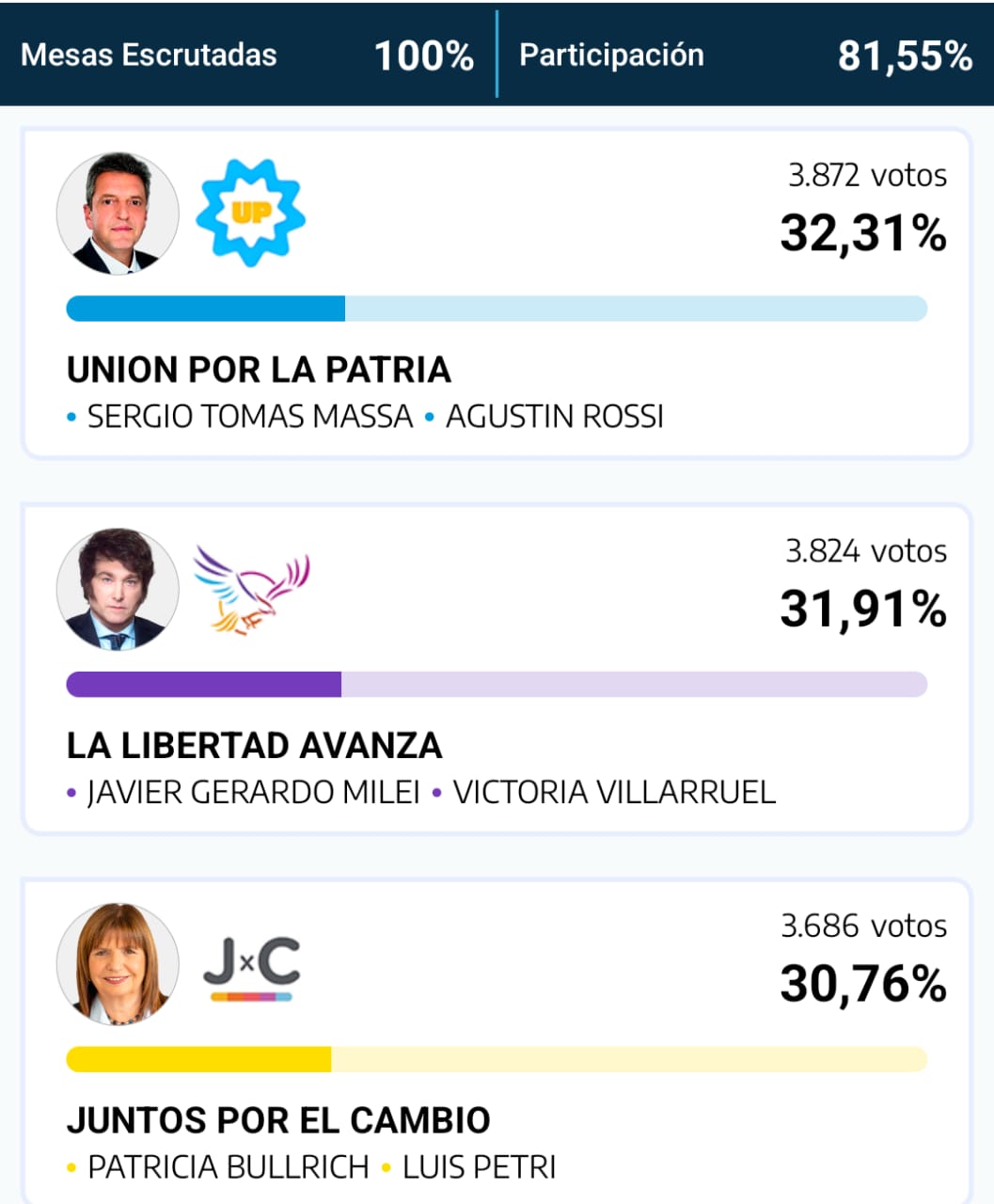The width and height of the screenshot is (994, 1204).
Task: Click the 3.824 votos count
Action: pyautogui.click(x=866, y=550)
